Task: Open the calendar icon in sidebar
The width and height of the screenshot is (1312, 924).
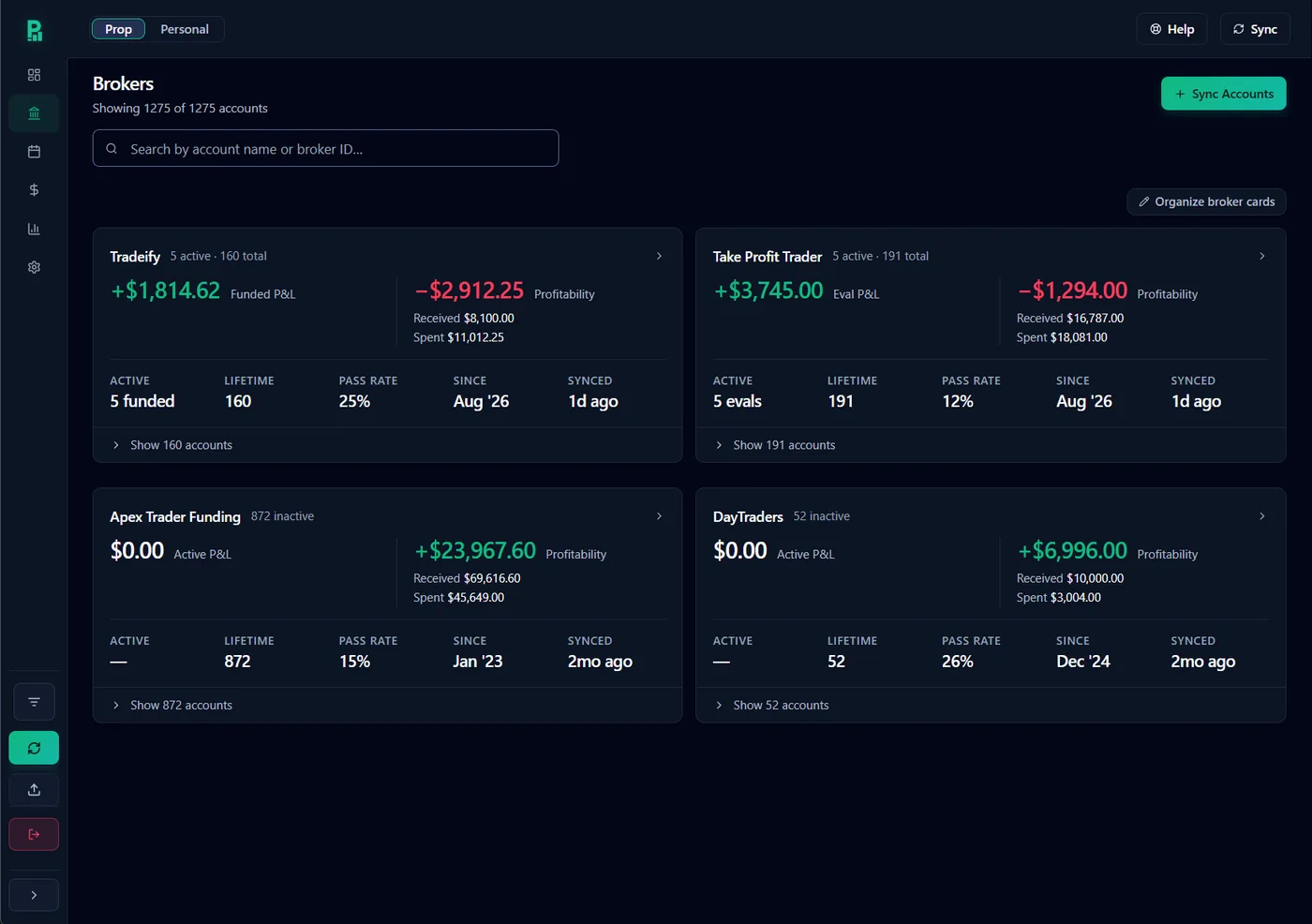Action: point(34,152)
